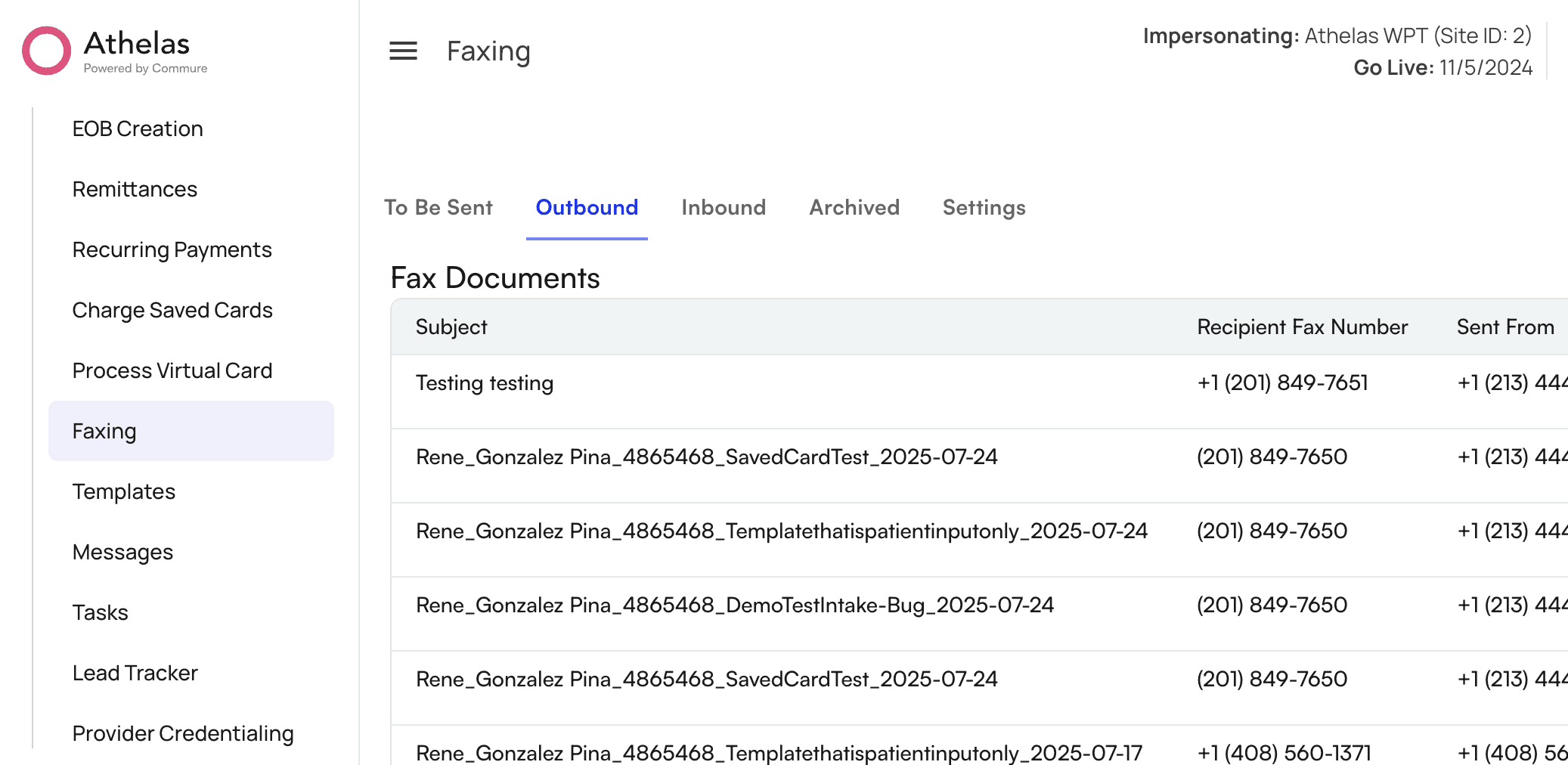
Task: Open the Testing testing fax document
Action: point(484,383)
